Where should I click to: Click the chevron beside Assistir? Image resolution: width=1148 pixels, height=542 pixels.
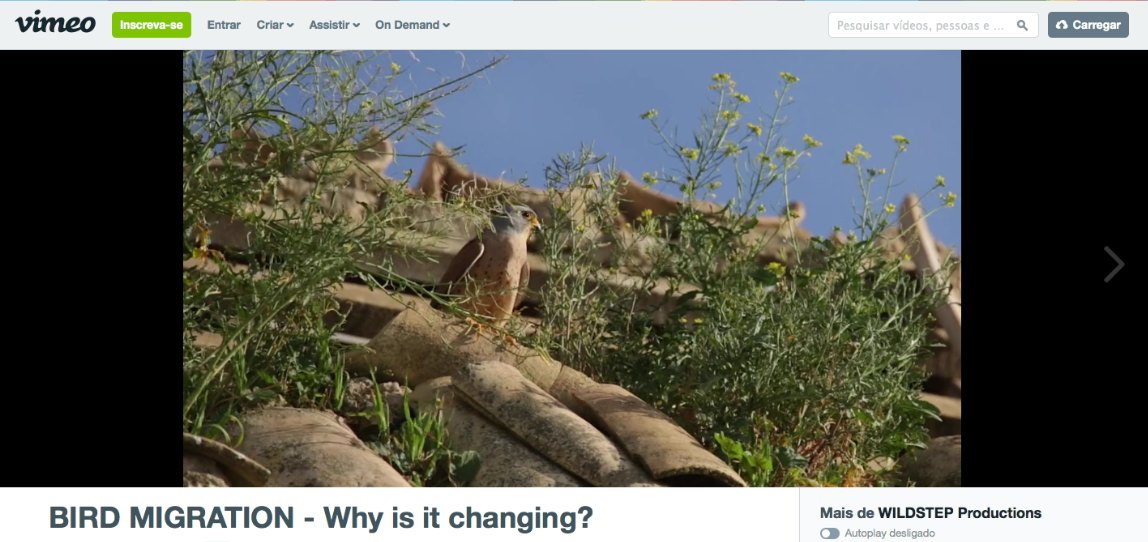357,26
